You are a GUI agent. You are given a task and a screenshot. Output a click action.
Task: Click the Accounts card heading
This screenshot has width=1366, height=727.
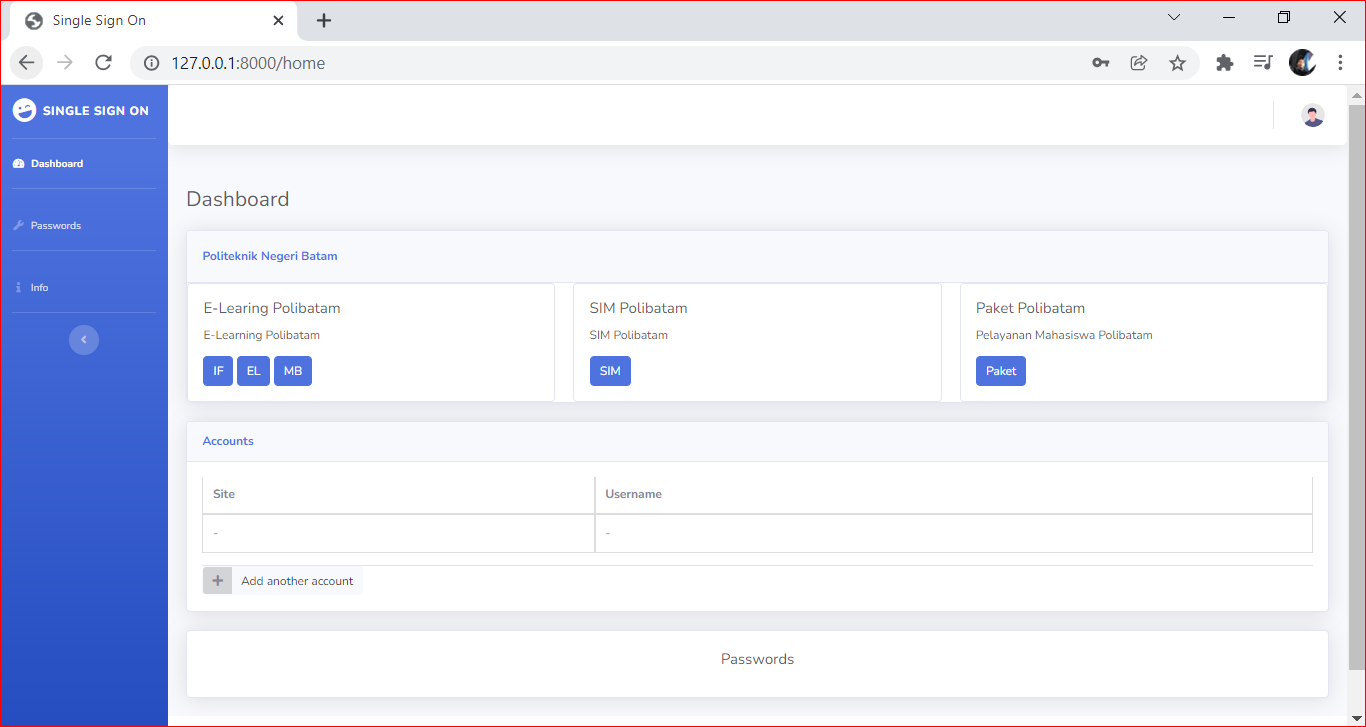pos(228,441)
